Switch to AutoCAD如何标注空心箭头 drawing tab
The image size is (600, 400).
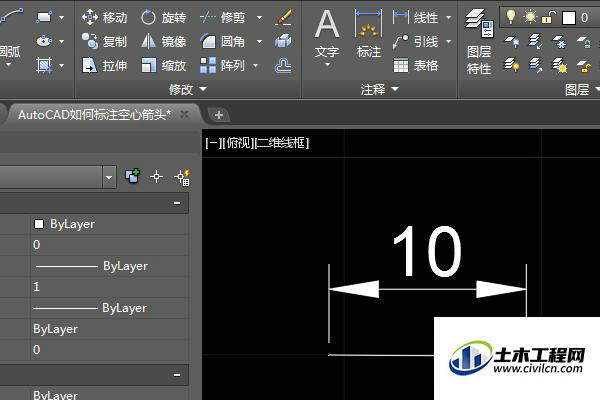pyautogui.click(x=94, y=114)
